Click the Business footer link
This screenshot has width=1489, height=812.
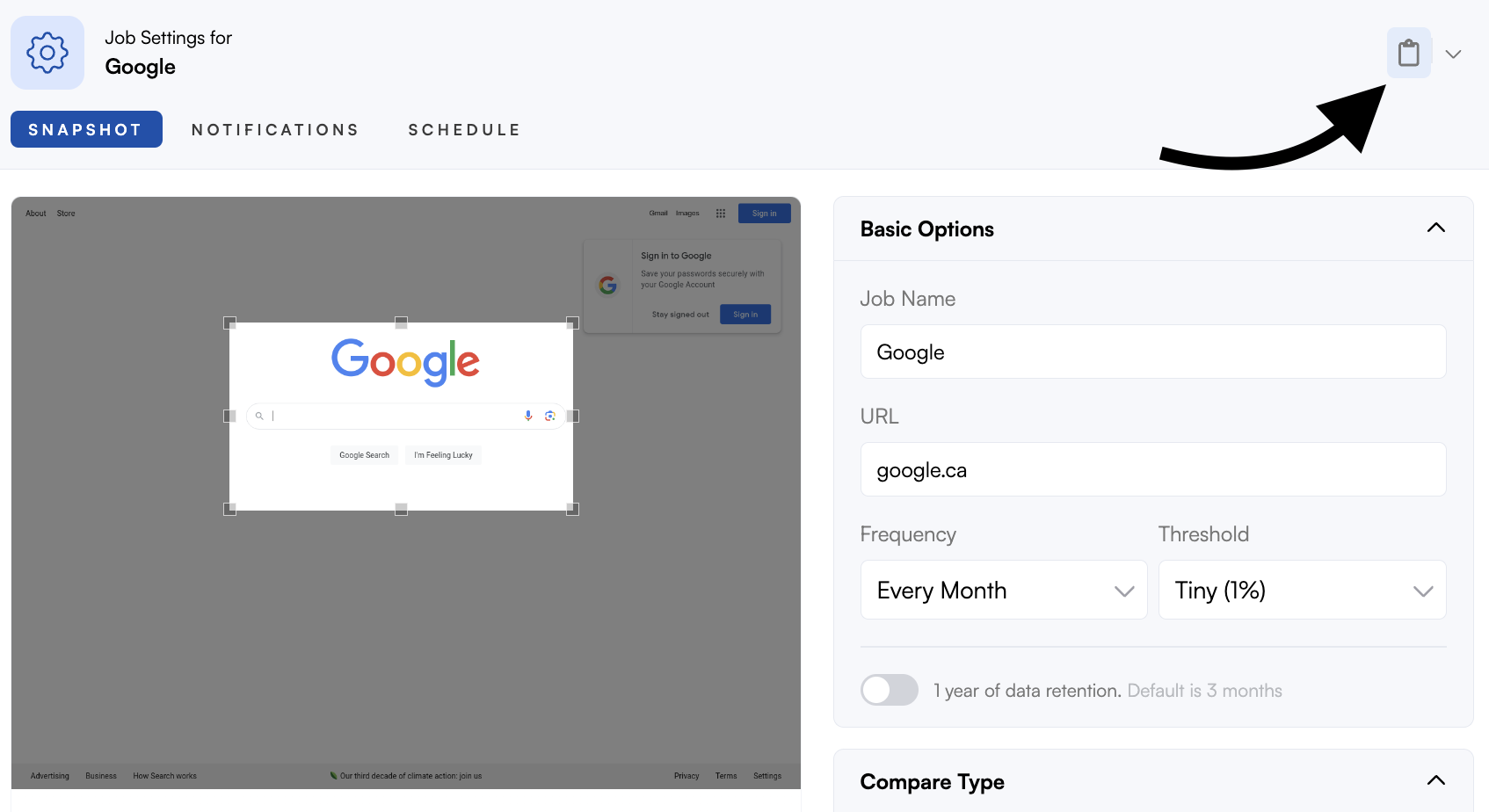click(x=101, y=776)
